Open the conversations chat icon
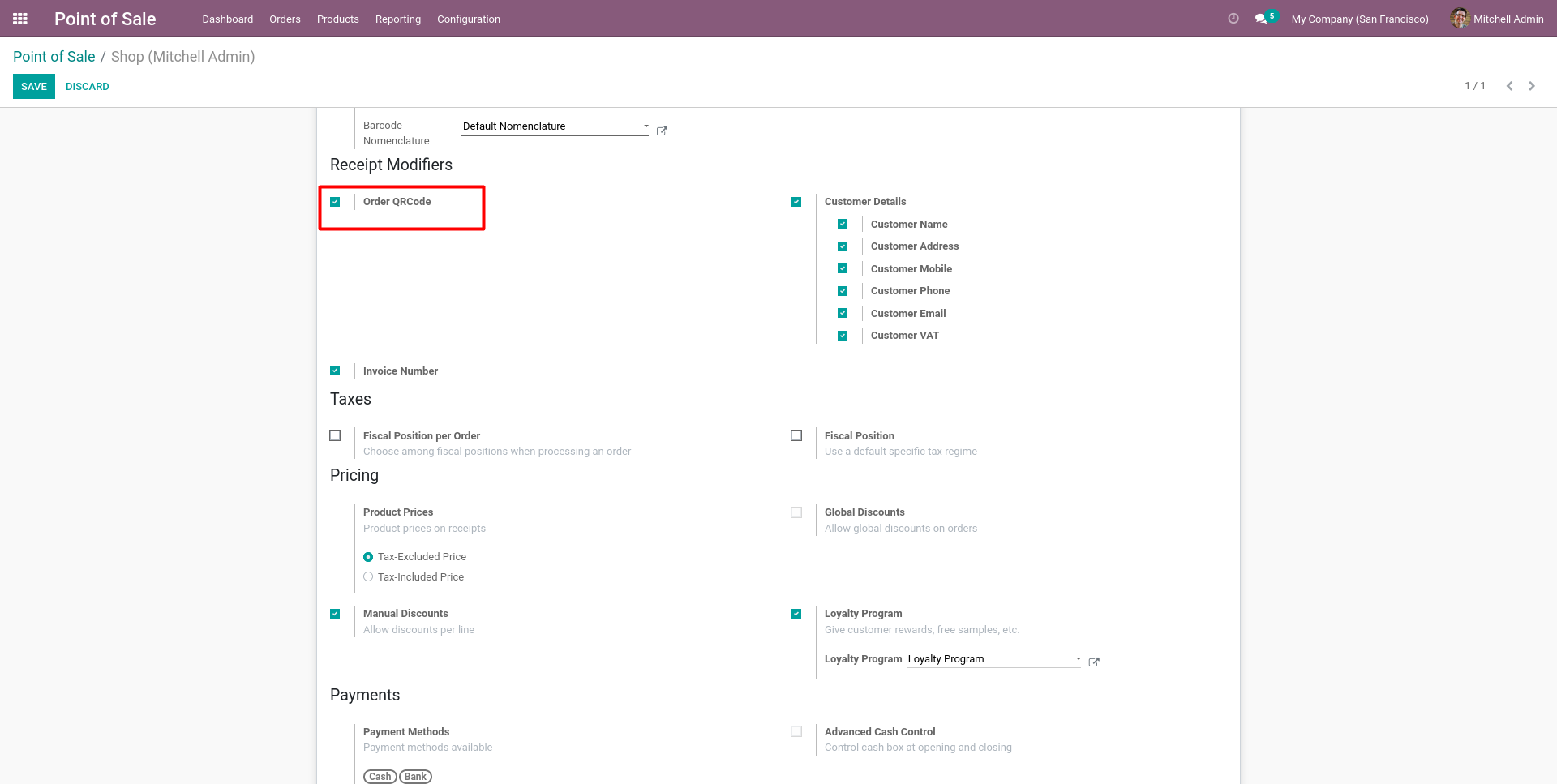 click(x=1261, y=19)
